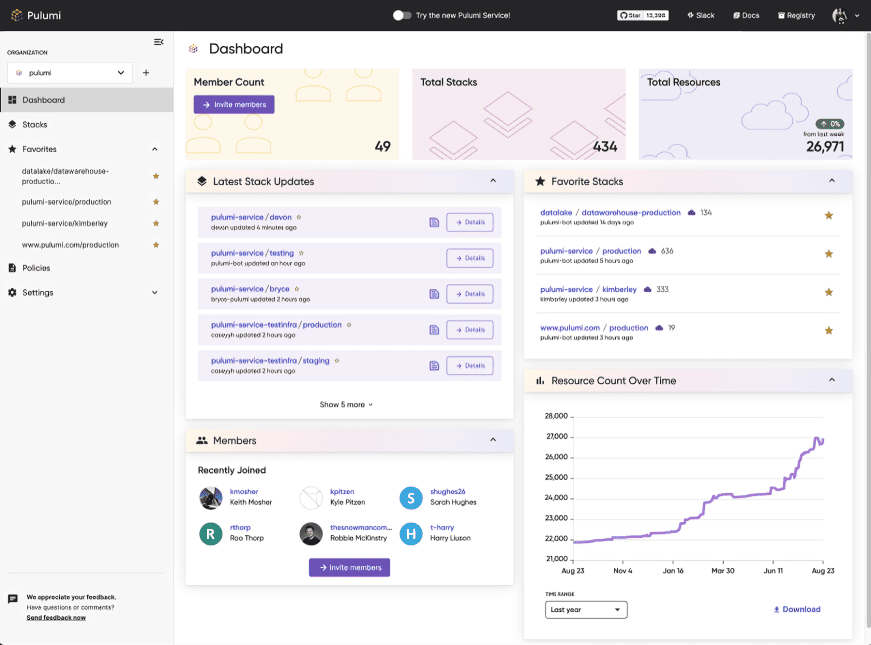Click the Download icon below the chart
Image resolution: width=871 pixels, height=645 pixels.
click(778, 609)
